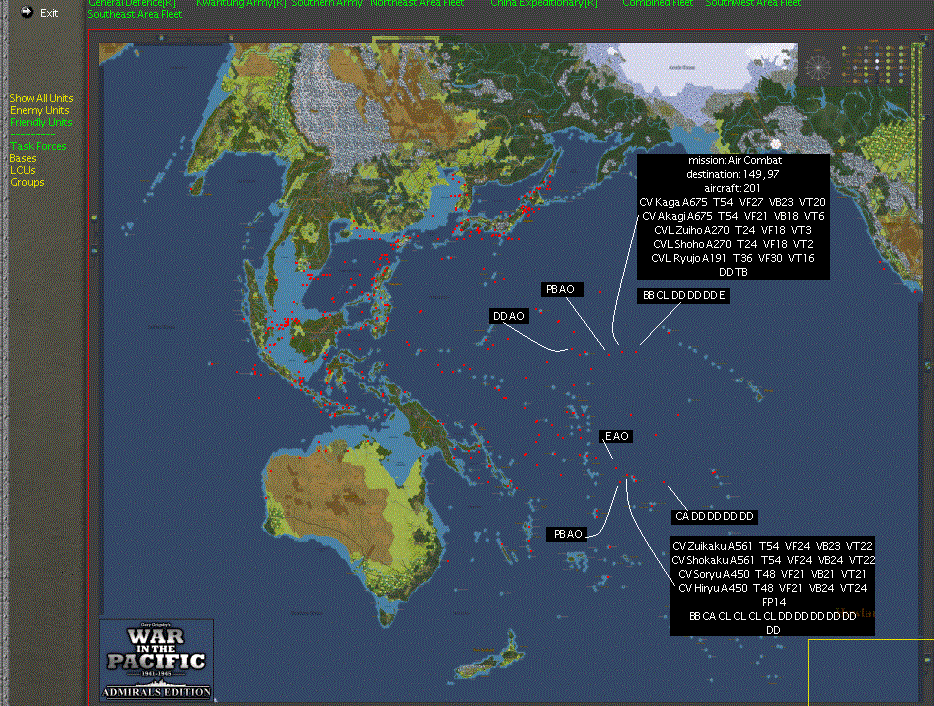This screenshot has height=706, width=934.
Task: Select Northeast Area Fleet command filter
Action: click(x=417, y=4)
